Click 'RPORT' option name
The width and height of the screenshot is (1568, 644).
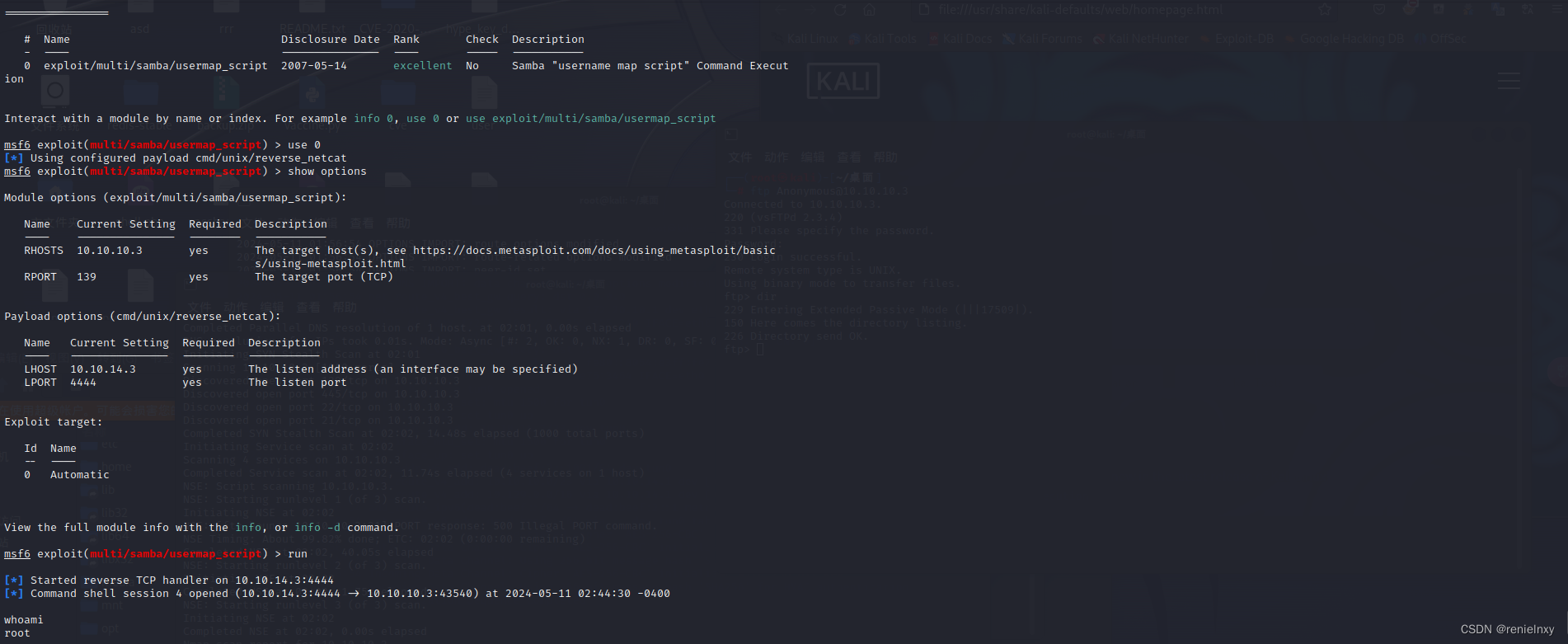tap(40, 277)
